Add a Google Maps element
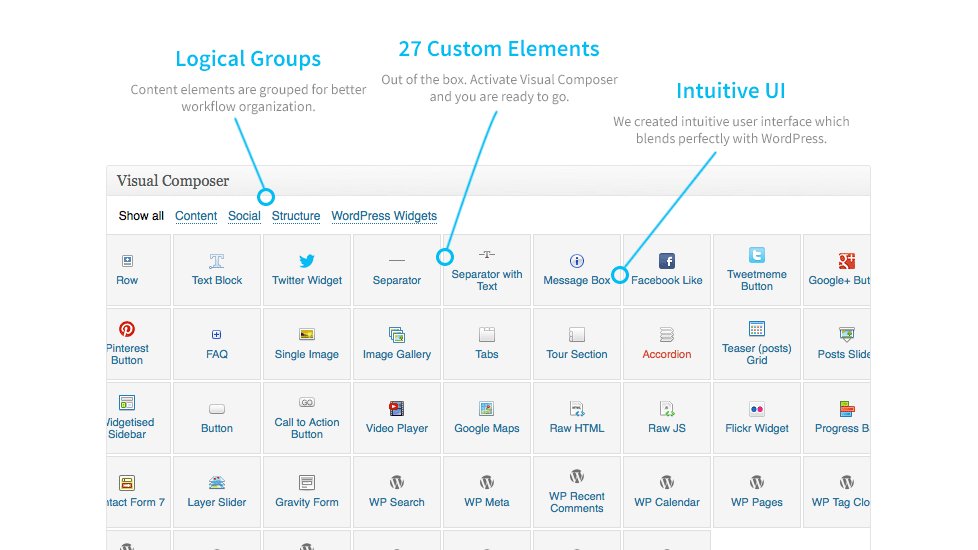The image size is (978, 550). click(x=487, y=418)
